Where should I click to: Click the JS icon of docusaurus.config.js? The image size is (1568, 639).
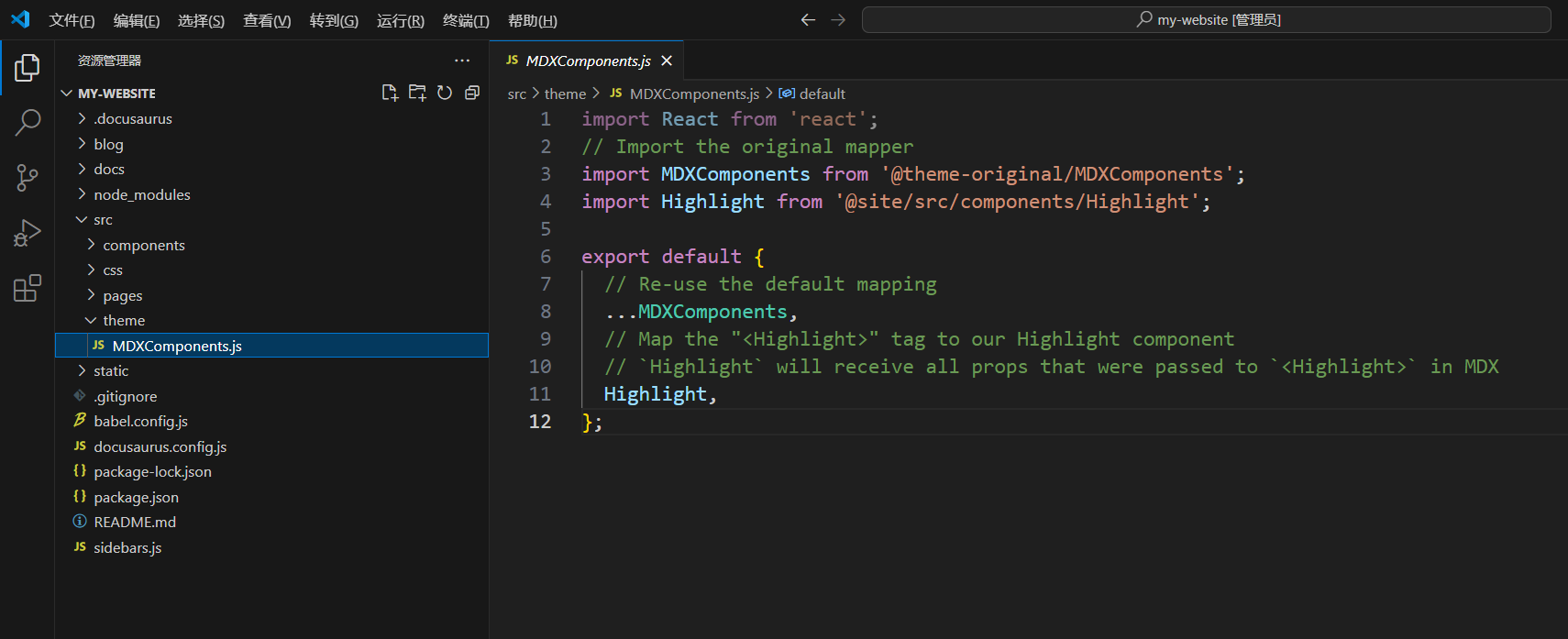80,446
